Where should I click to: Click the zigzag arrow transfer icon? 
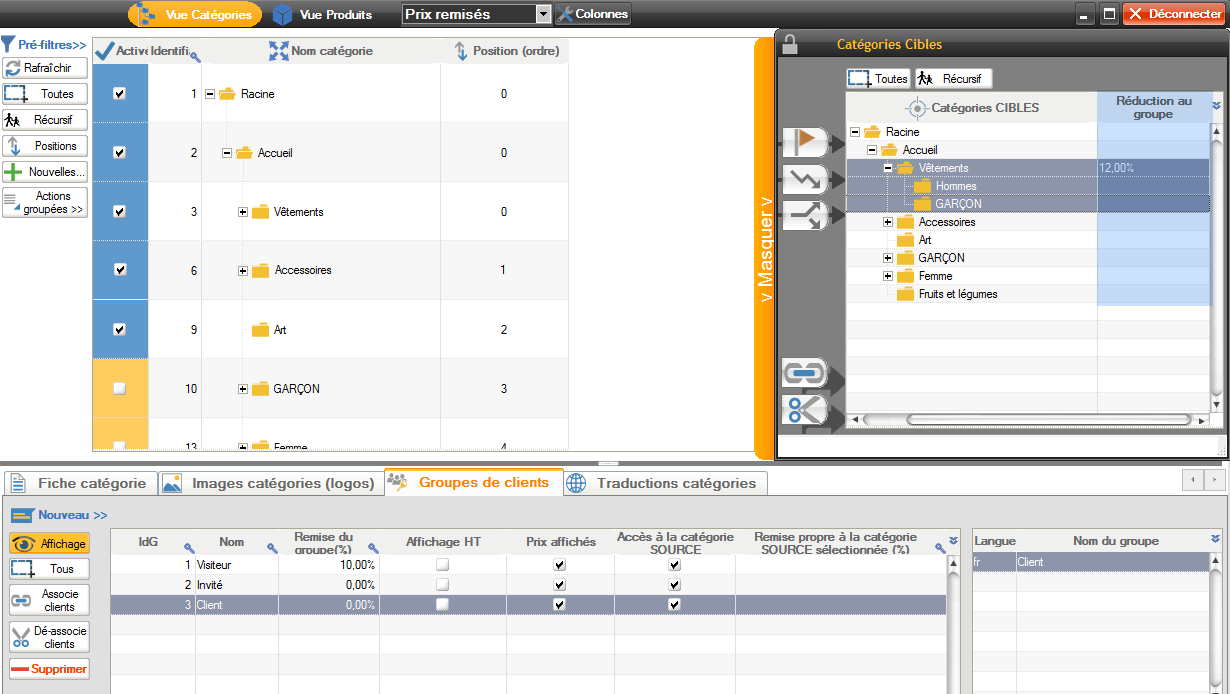pos(805,180)
